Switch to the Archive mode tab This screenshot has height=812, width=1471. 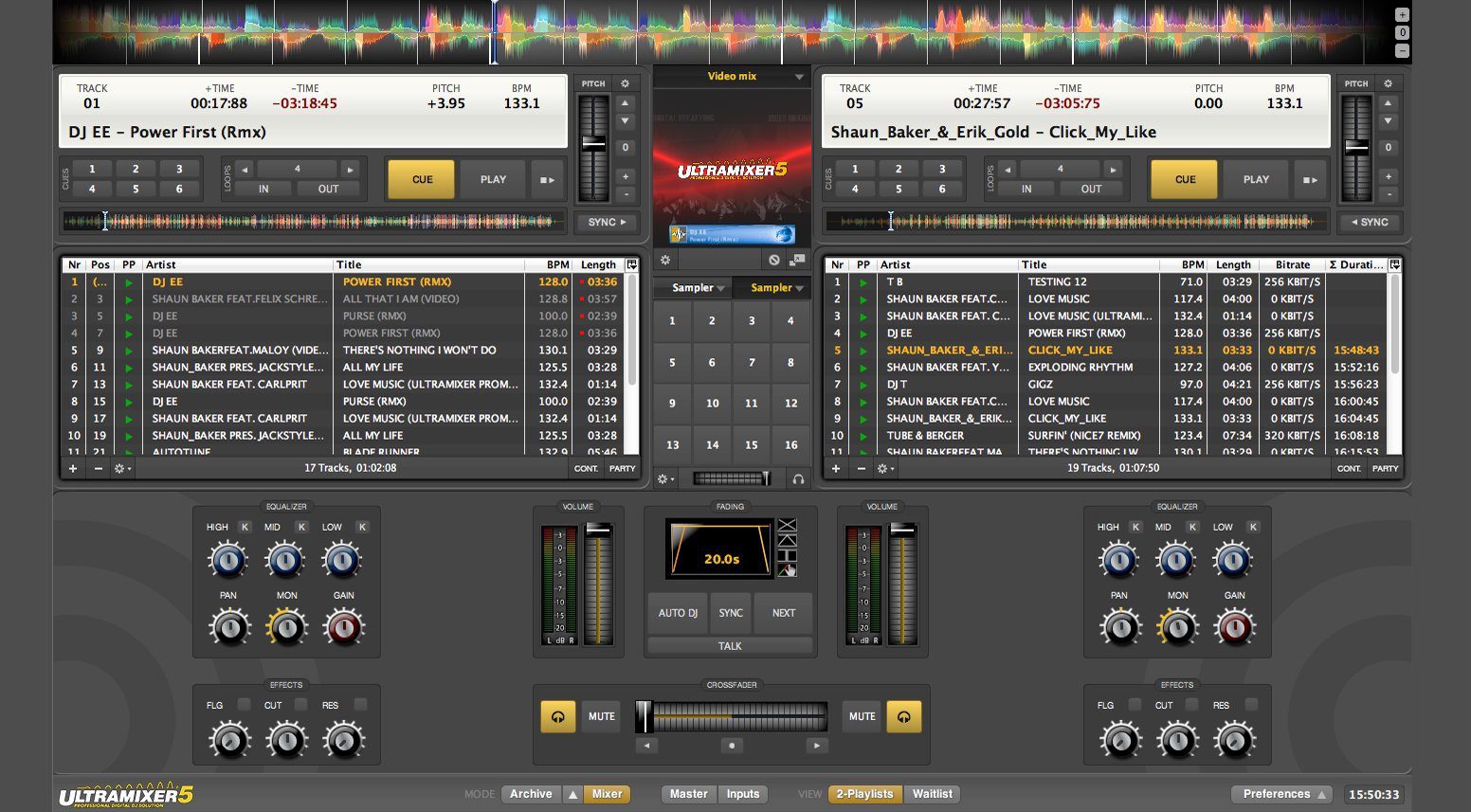[x=531, y=794]
